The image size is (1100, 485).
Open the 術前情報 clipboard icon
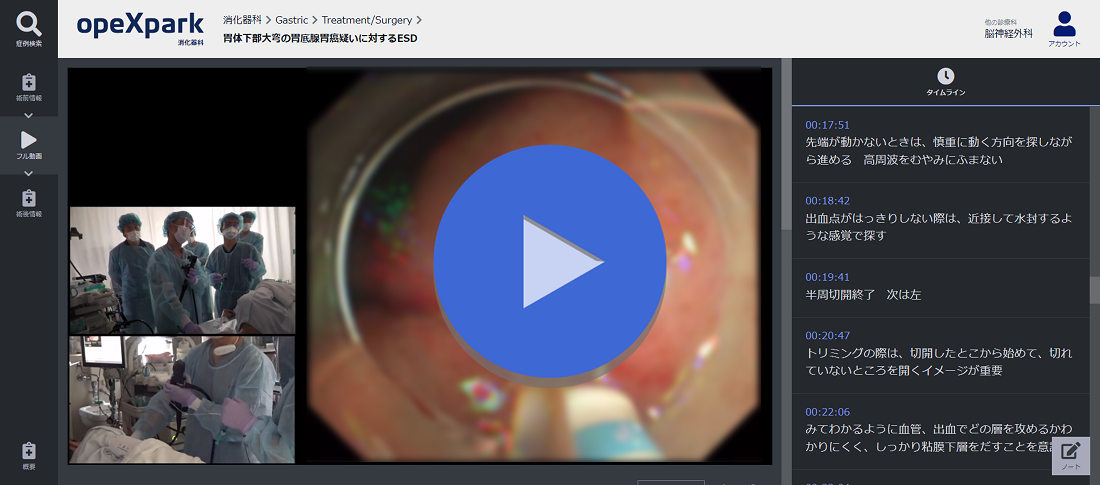click(29, 81)
